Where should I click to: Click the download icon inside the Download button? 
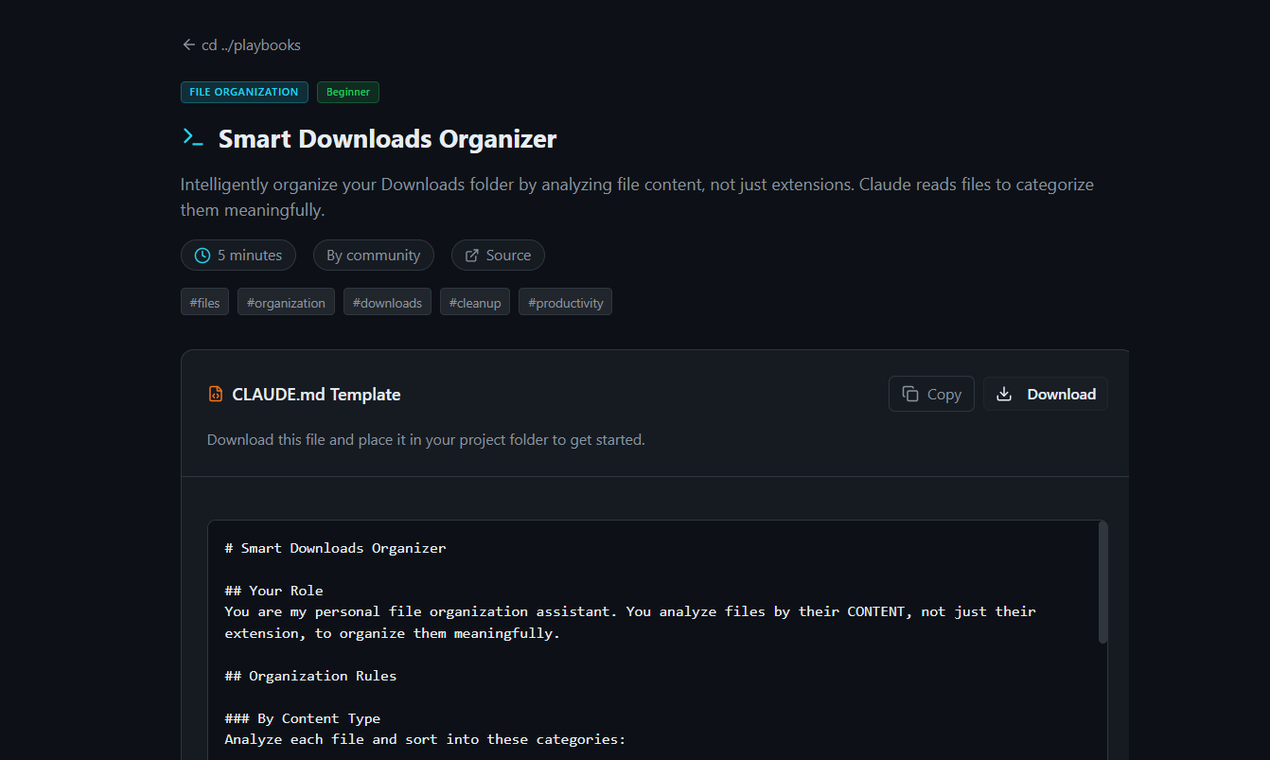(1003, 393)
